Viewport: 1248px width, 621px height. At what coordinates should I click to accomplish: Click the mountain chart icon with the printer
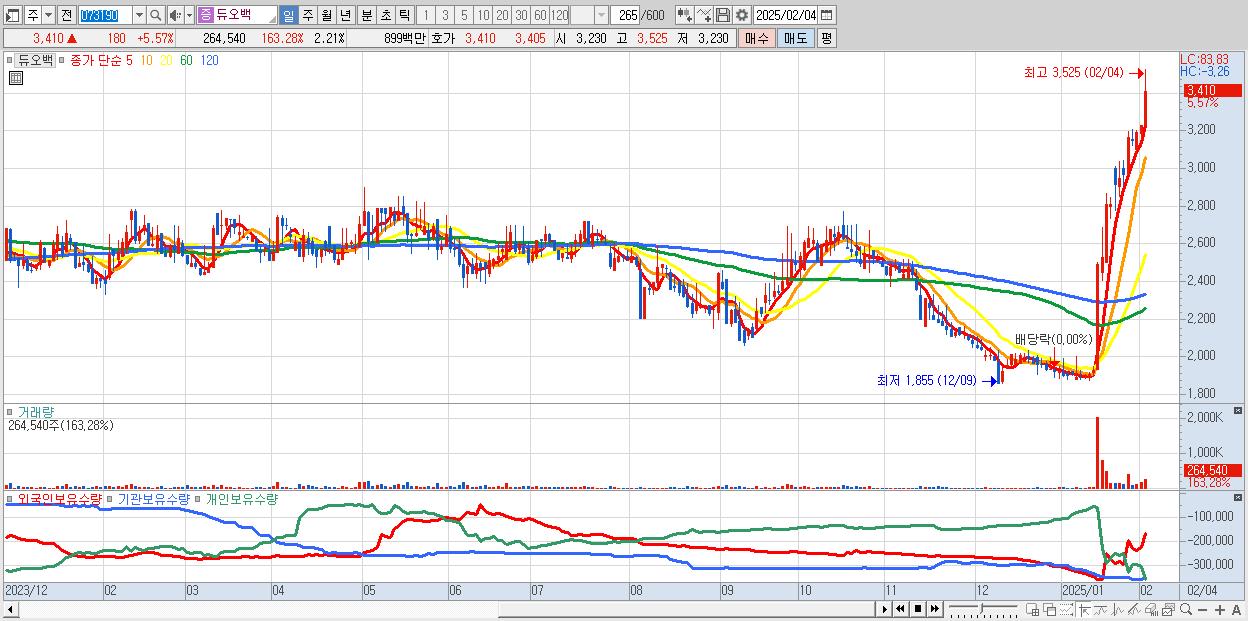[1151, 609]
